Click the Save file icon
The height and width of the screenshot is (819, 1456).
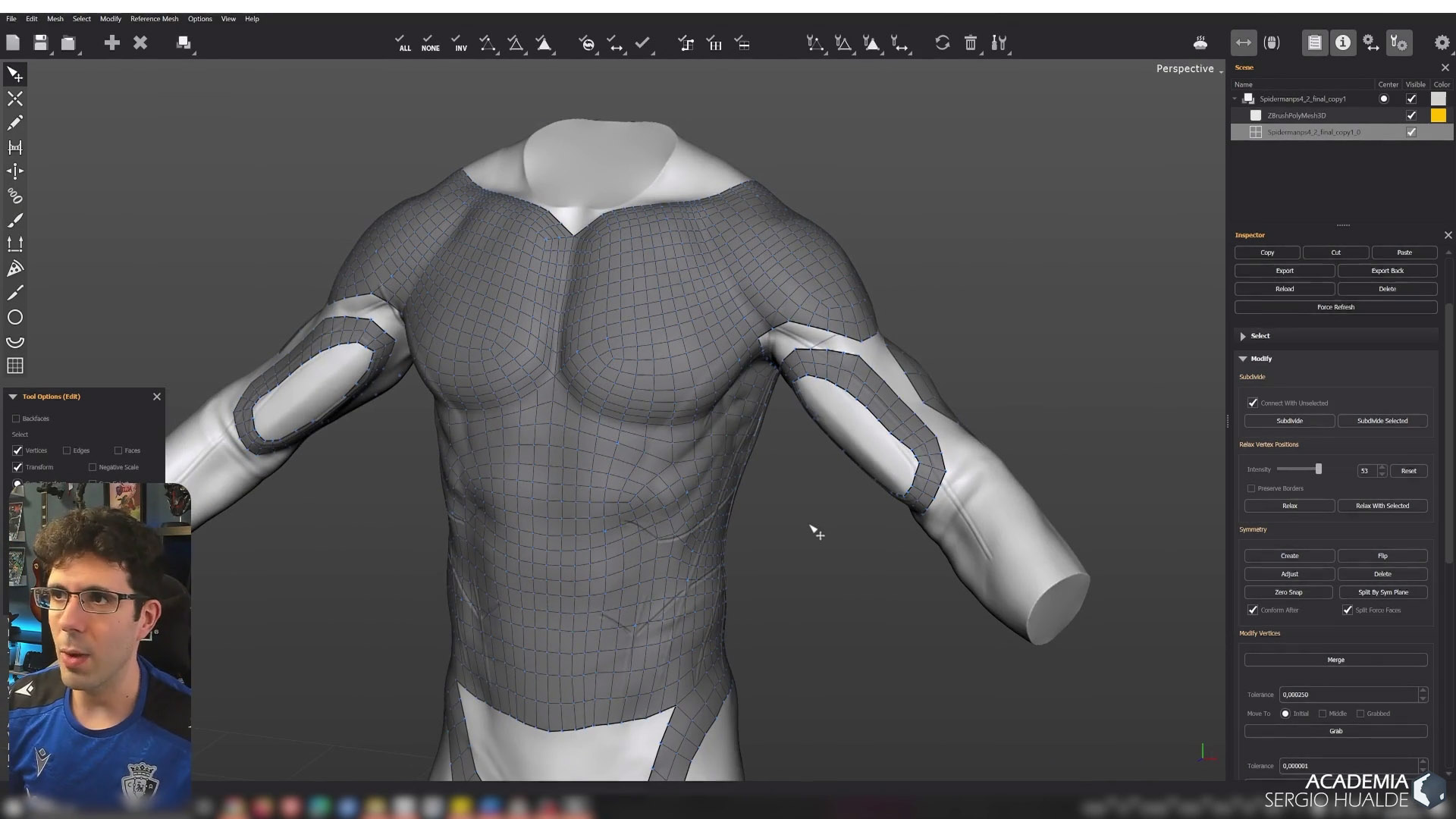click(x=41, y=43)
